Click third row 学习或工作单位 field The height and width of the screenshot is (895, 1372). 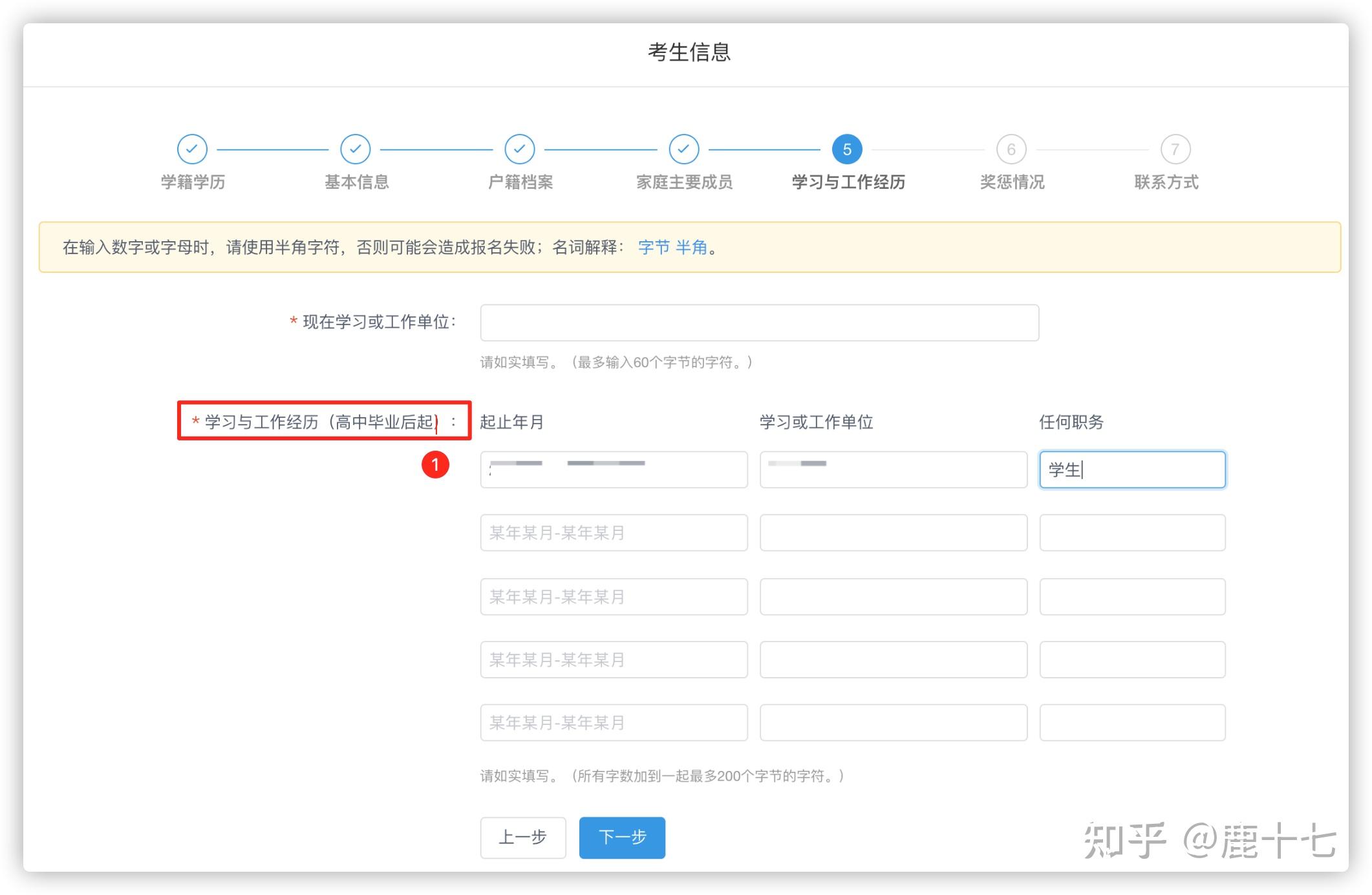pyautogui.click(x=893, y=597)
